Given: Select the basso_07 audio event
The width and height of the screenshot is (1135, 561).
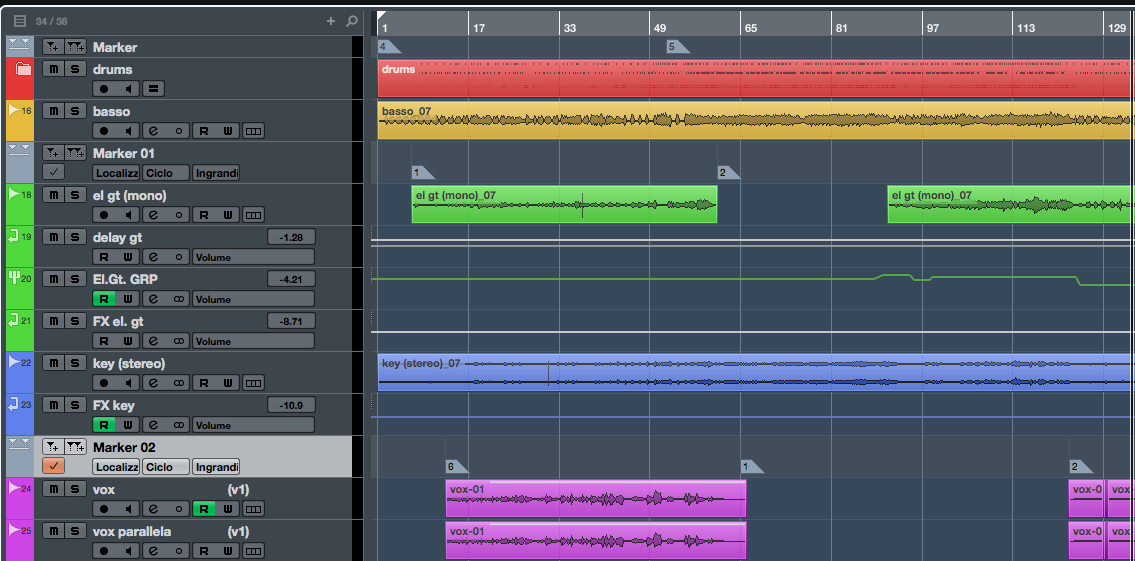Looking at the screenshot, I should (x=756, y=120).
